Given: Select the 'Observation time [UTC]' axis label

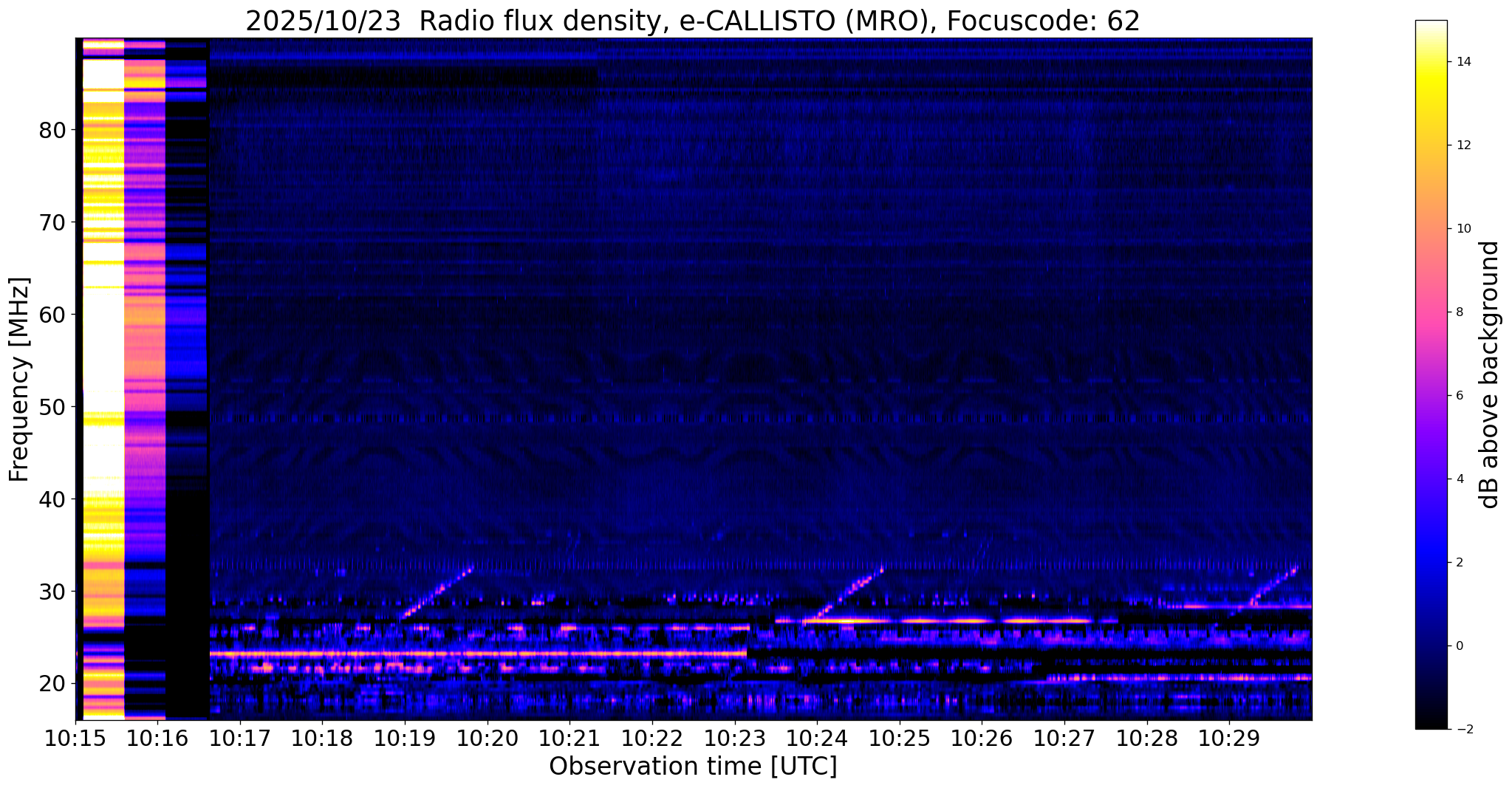Looking at the screenshot, I should pyautogui.click(x=693, y=767).
